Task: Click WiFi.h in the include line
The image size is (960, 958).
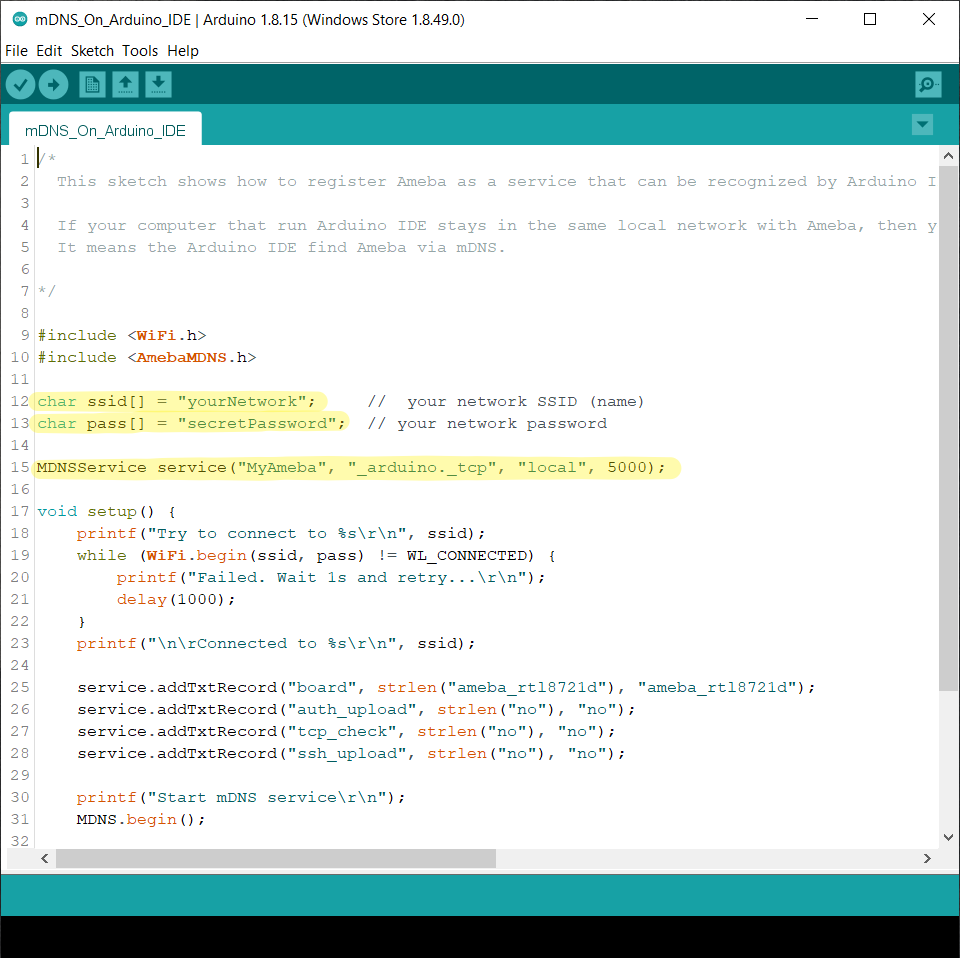Action: [167, 335]
